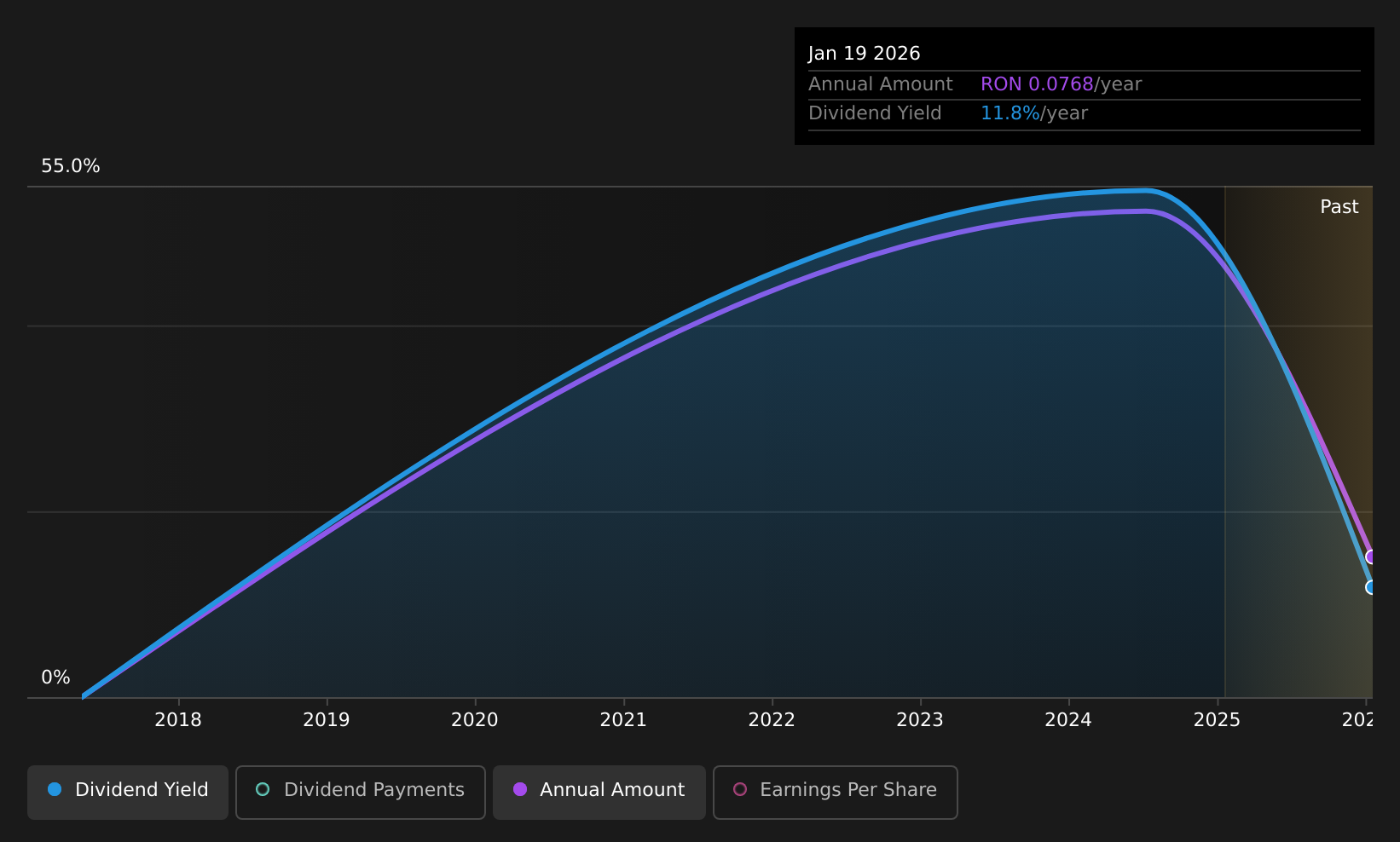
Task: Select the blue Dividend Yield endpoint marker
Action: point(1371,587)
